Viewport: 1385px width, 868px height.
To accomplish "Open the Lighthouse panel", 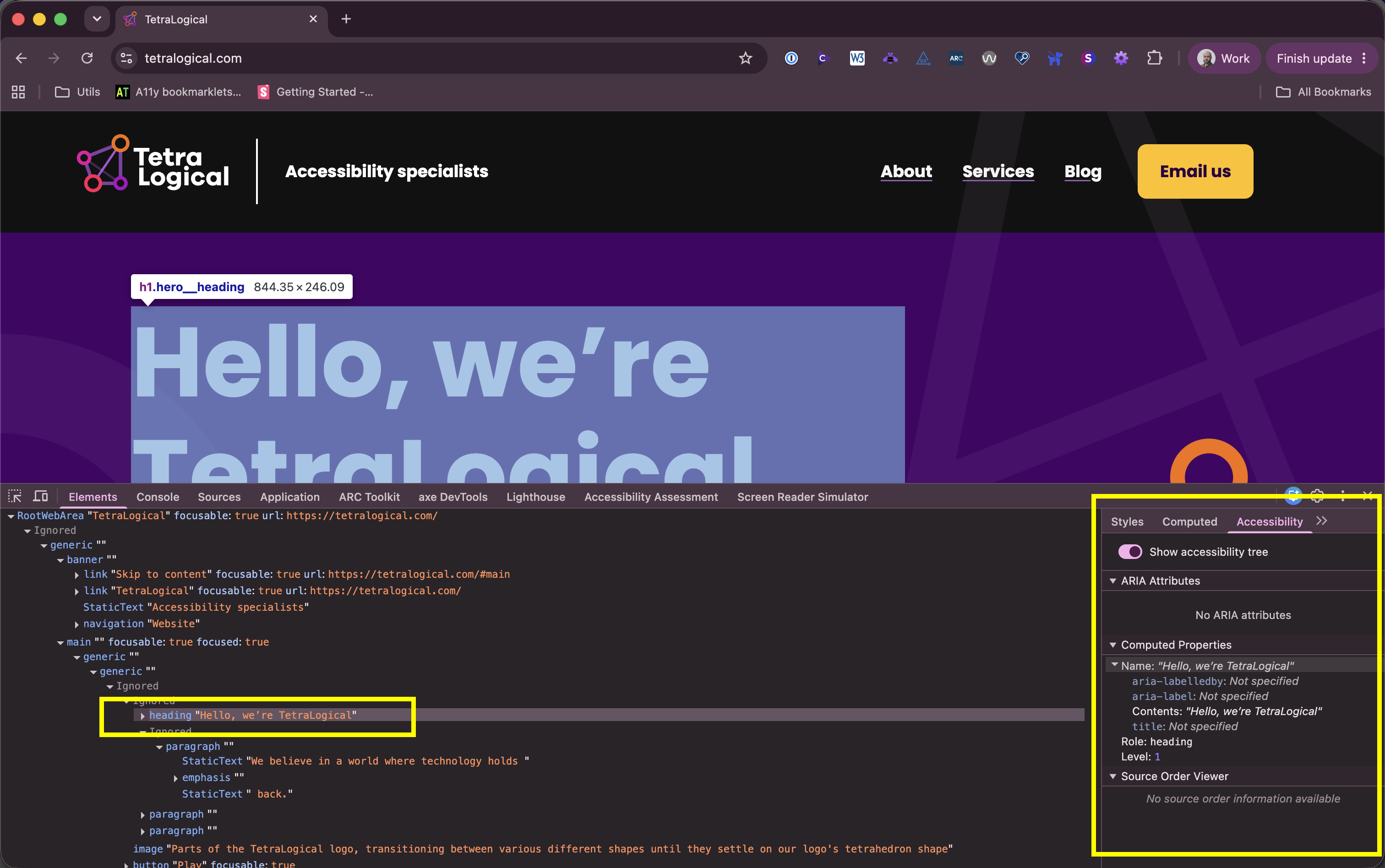I will [x=536, y=497].
